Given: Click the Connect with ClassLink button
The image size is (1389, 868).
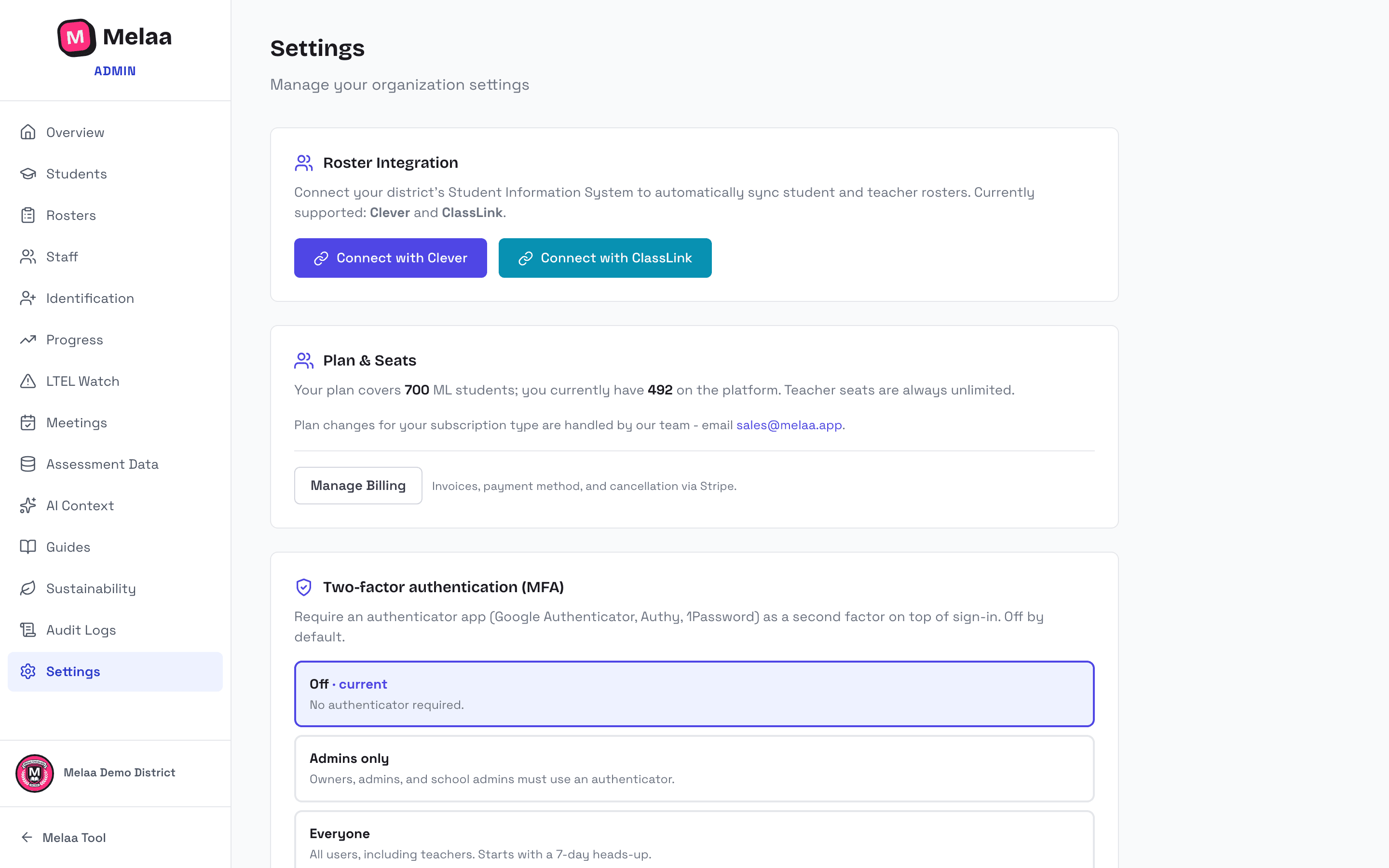Looking at the screenshot, I should [605, 258].
